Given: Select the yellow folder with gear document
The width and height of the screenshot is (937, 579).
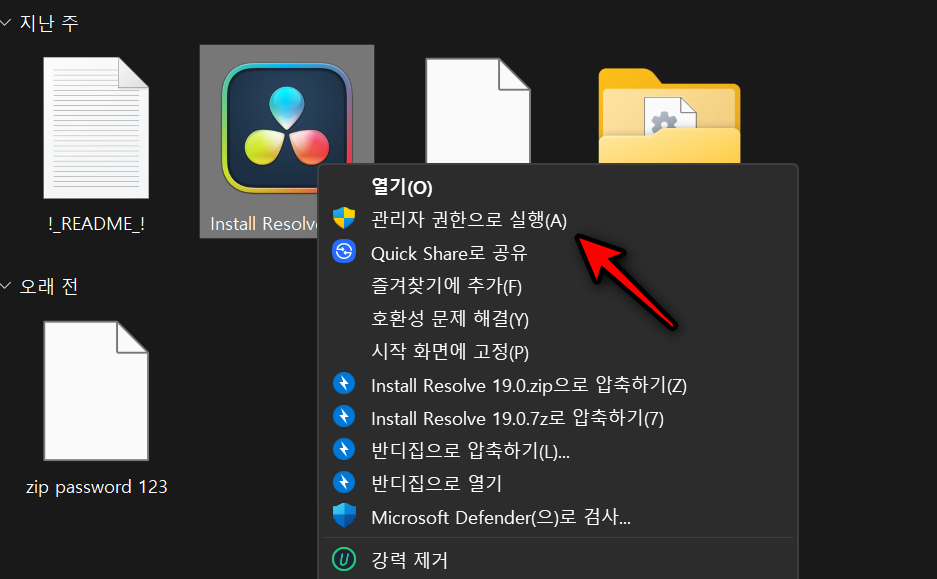Looking at the screenshot, I should [669, 115].
